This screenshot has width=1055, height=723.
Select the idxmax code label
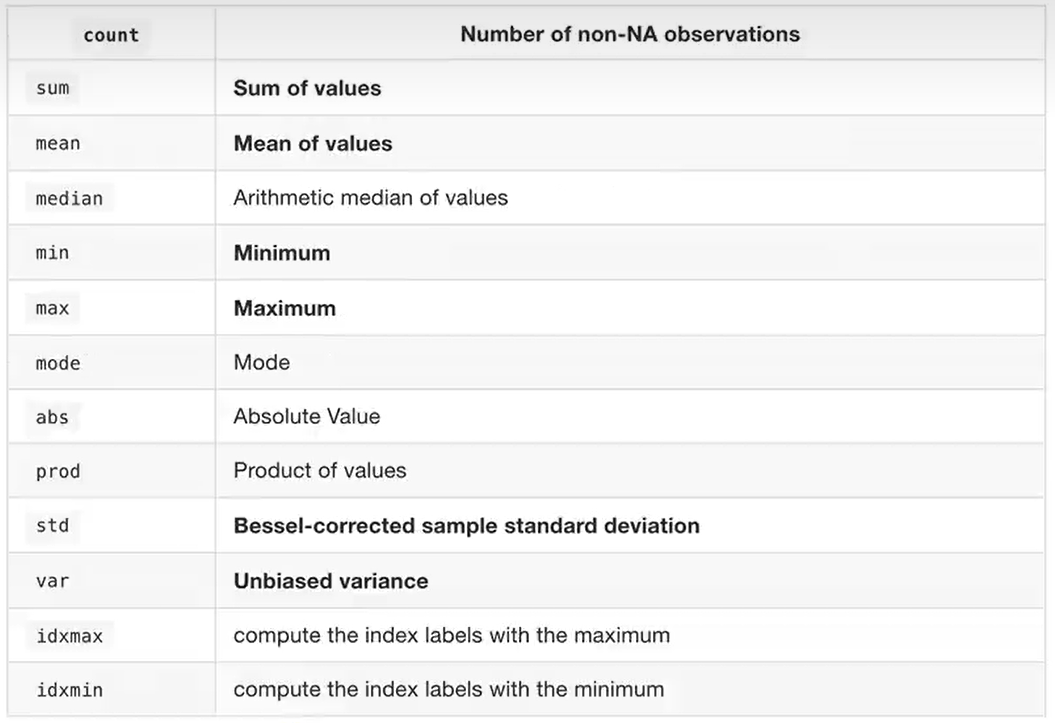[69, 635]
